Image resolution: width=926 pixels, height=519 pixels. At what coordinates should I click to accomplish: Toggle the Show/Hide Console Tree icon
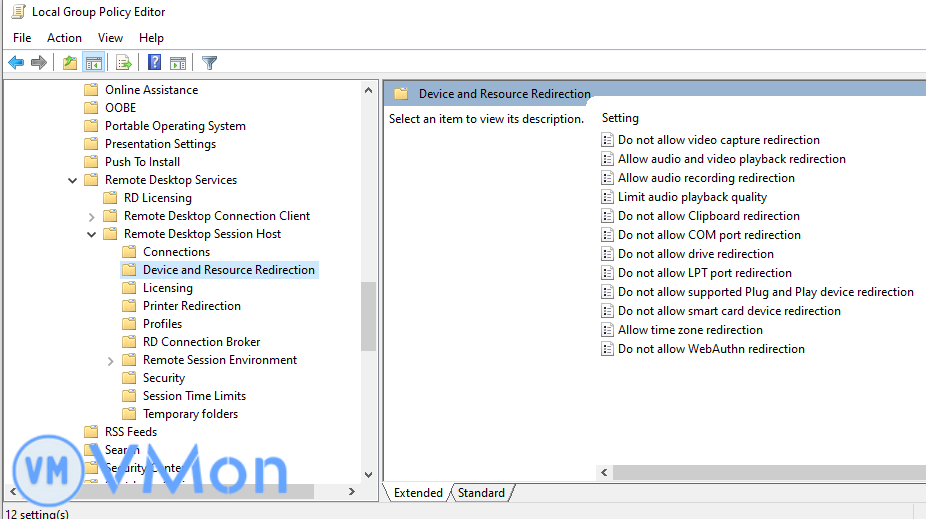click(94, 63)
